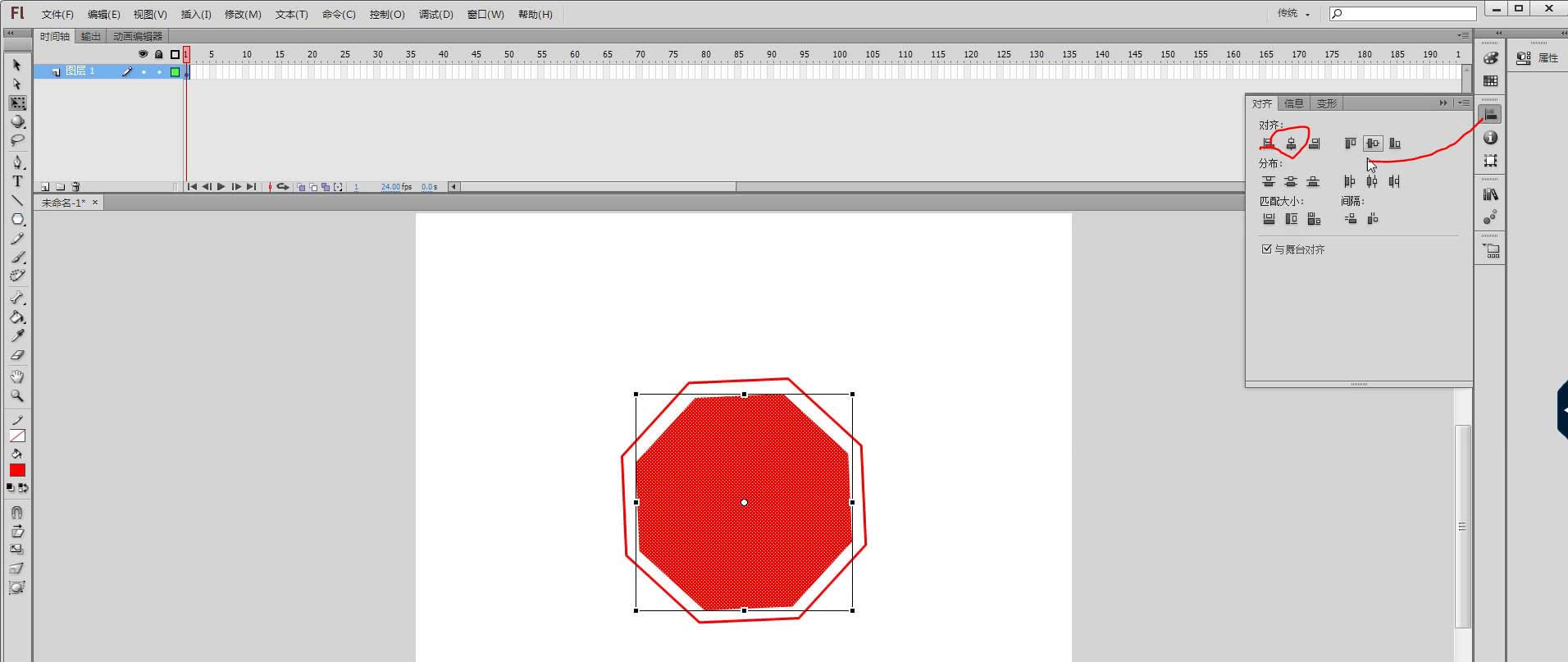Select the Eyedropper tool

(x=17, y=336)
